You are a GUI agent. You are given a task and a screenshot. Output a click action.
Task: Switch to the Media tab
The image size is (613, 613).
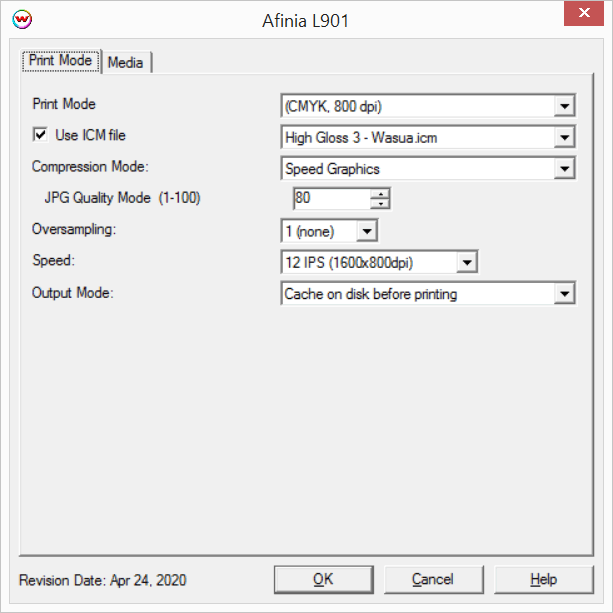pos(126,62)
